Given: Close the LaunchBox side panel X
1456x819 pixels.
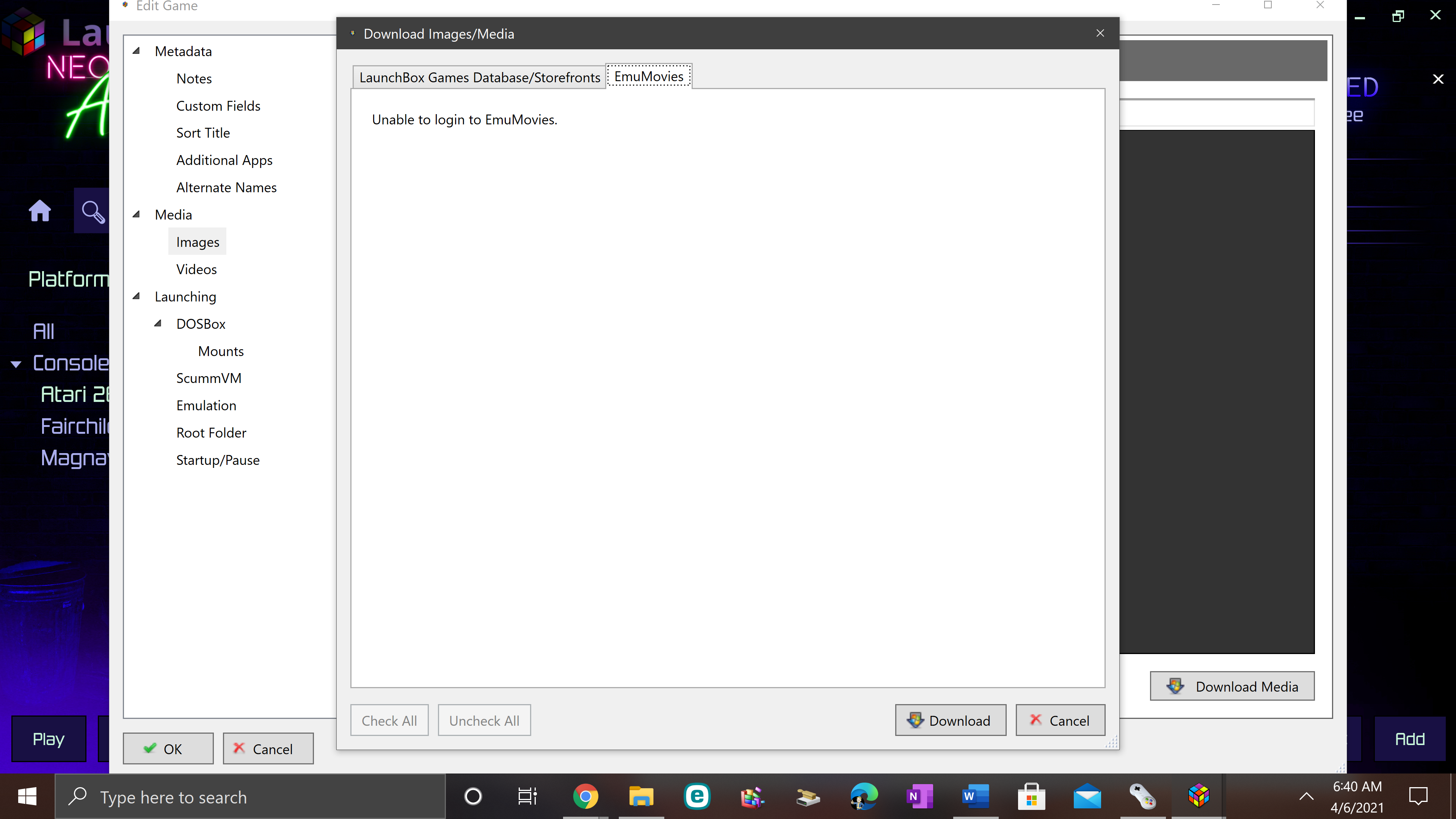Looking at the screenshot, I should pyautogui.click(x=1438, y=79).
